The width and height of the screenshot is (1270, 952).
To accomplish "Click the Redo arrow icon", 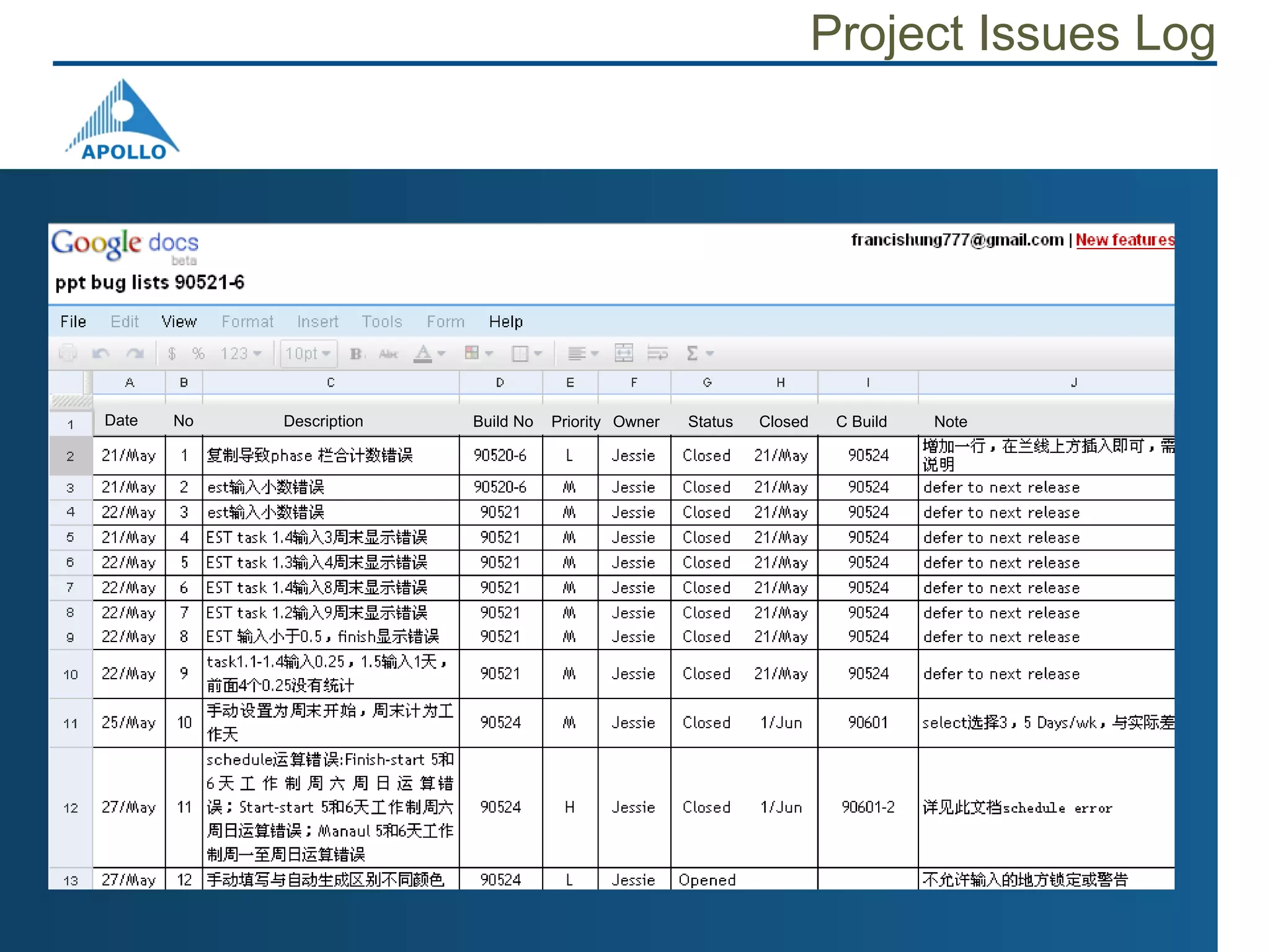I will pos(135,353).
